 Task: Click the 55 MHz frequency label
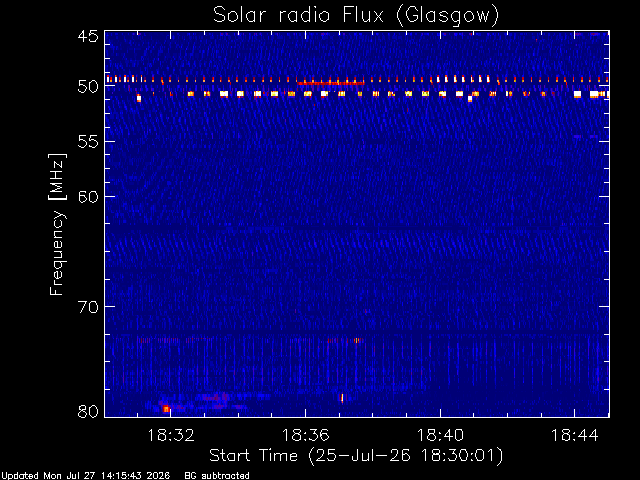pyautogui.click(x=88, y=142)
